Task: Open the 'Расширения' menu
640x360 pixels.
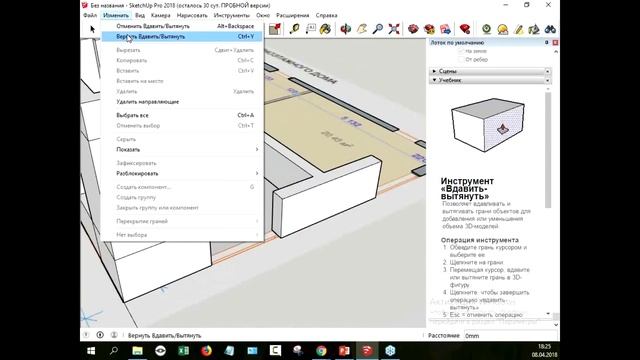Action: [x=293, y=15]
